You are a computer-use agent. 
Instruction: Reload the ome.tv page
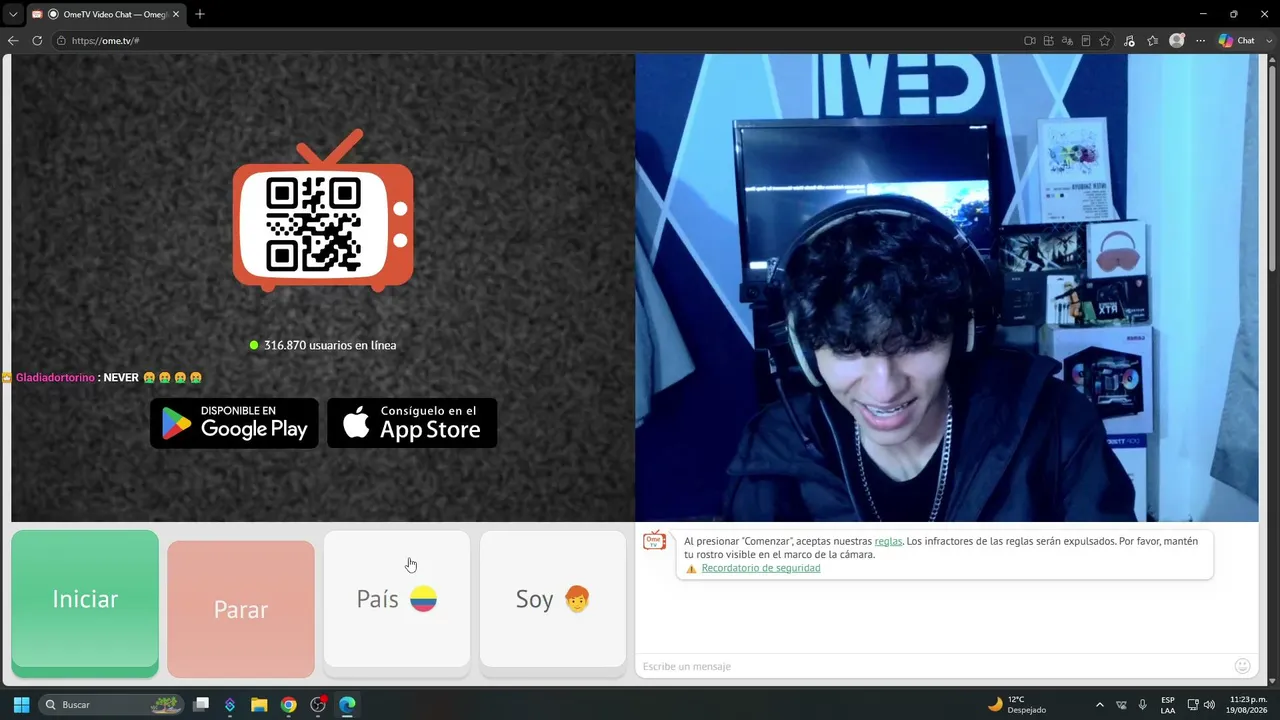tap(37, 41)
